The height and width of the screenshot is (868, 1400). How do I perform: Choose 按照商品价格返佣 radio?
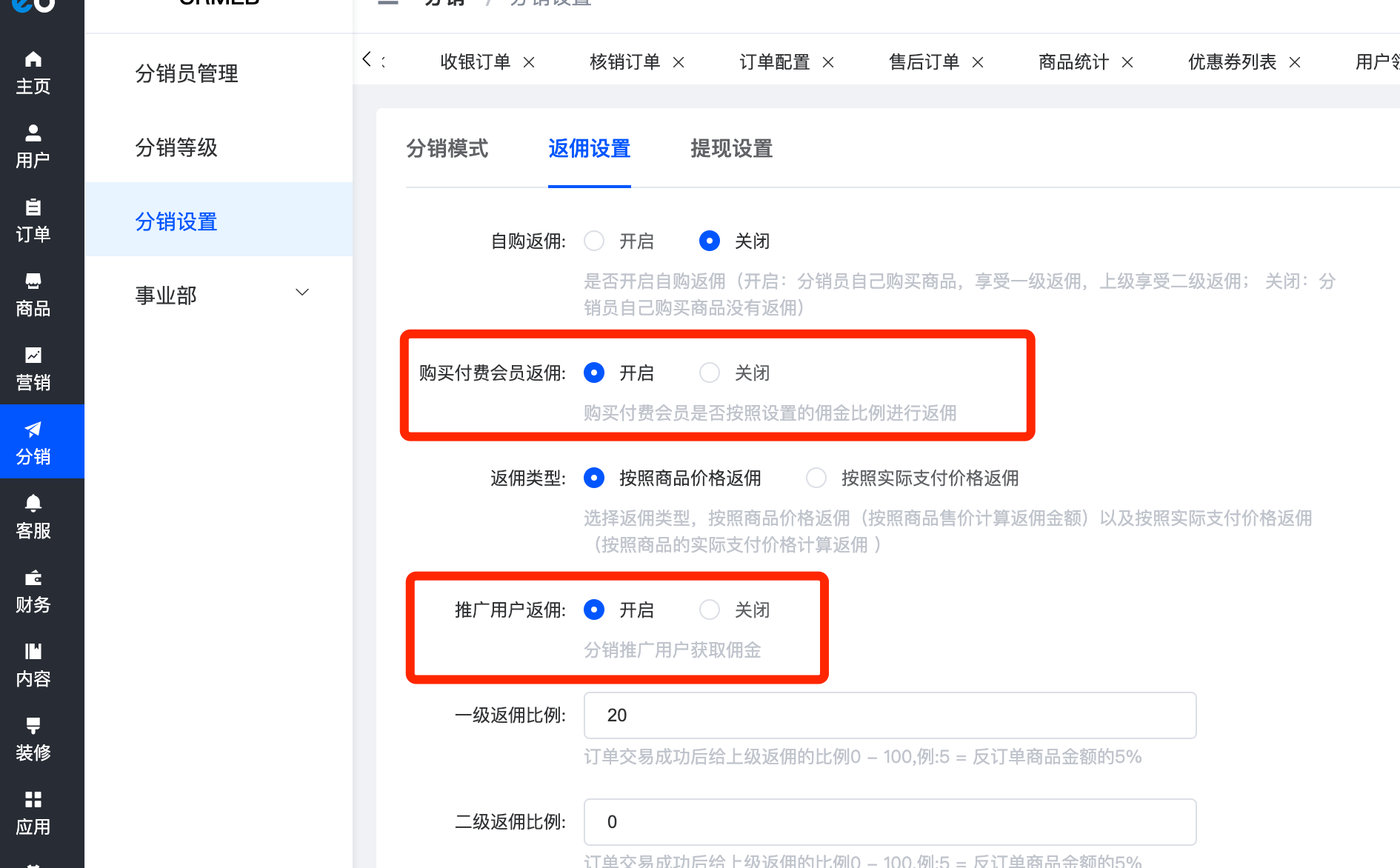(594, 478)
